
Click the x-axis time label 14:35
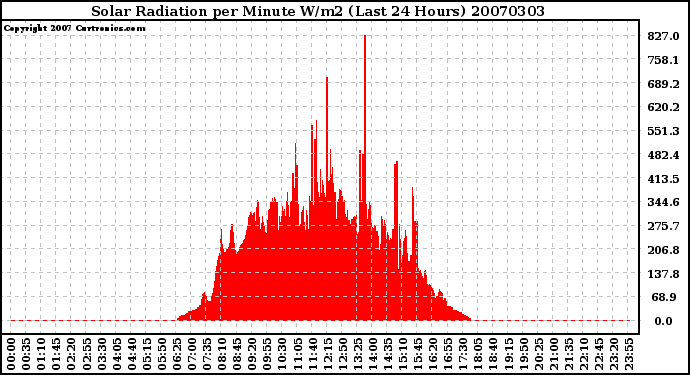[x=388, y=354]
